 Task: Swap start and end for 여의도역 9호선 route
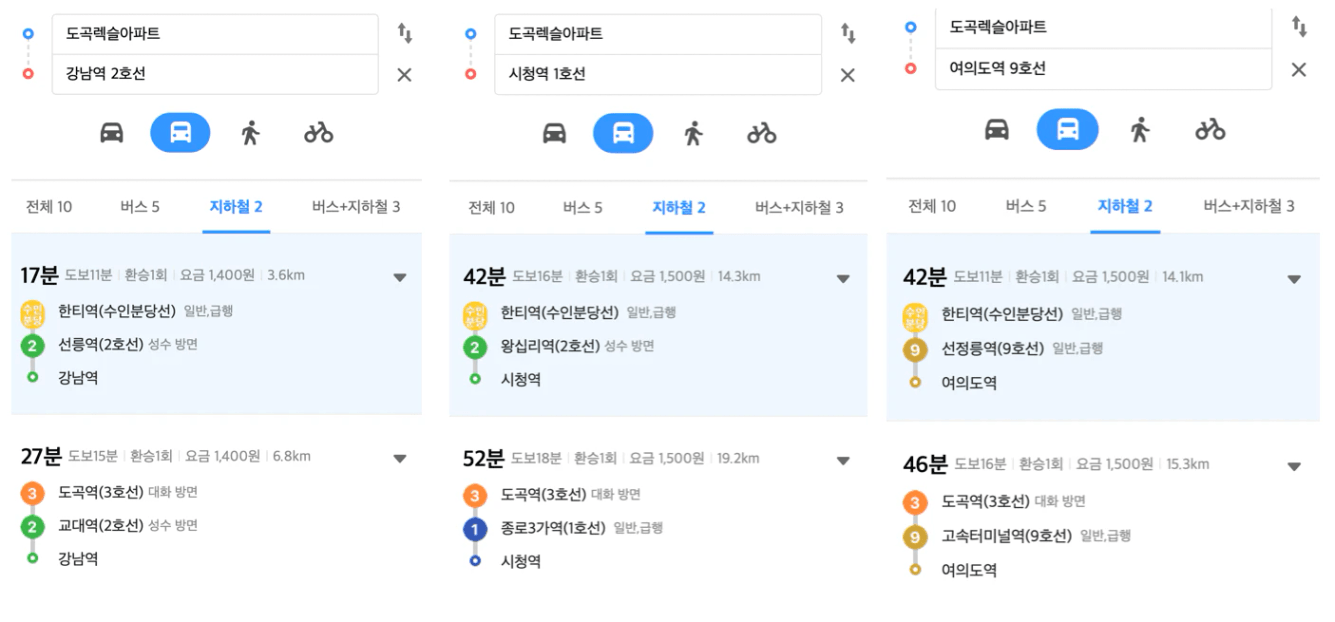pos(1299,28)
